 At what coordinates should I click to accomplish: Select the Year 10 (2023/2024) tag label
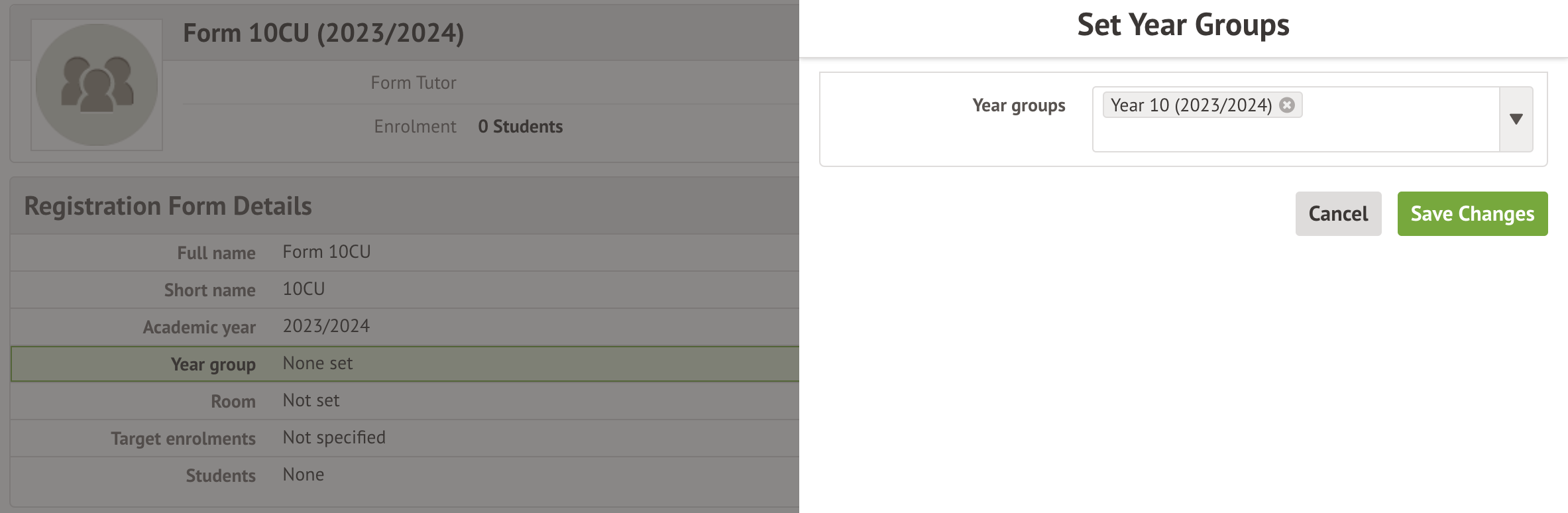point(1191,105)
